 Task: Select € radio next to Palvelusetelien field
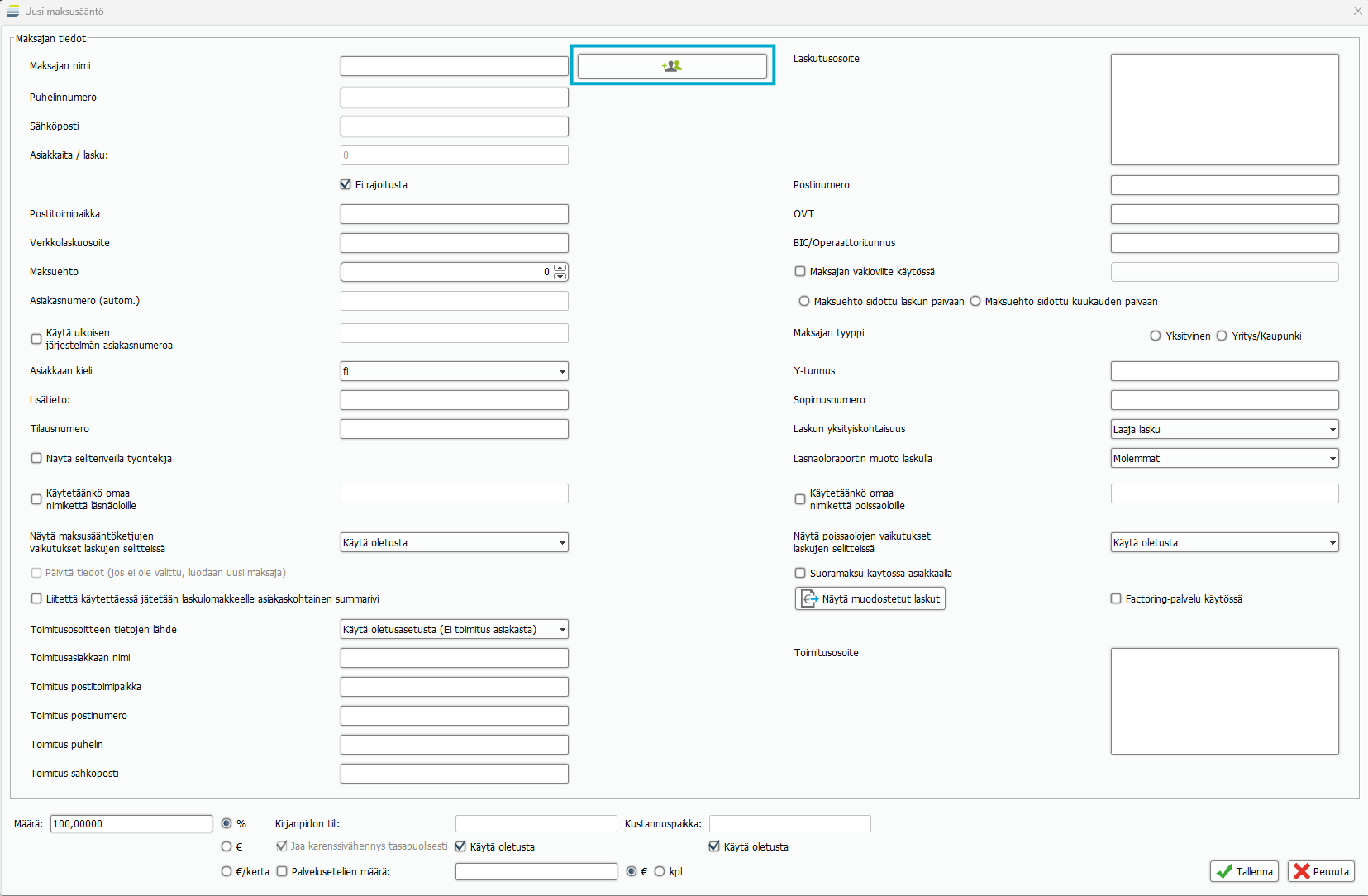tap(632, 871)
